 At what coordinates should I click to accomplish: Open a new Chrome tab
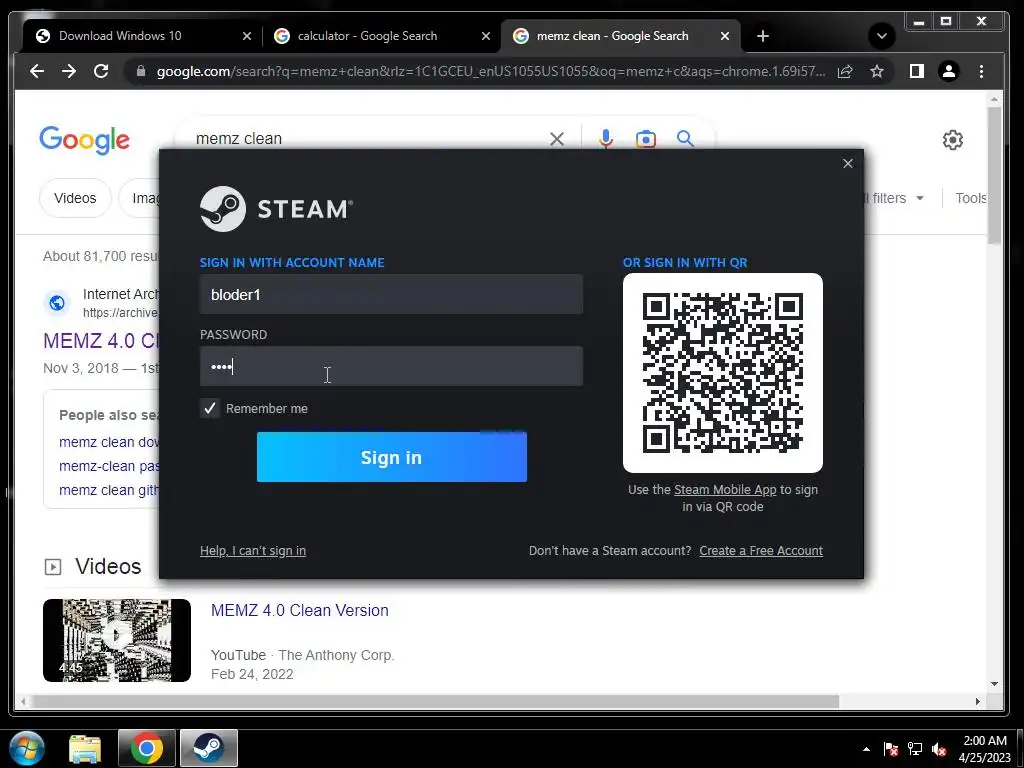click(x=763, y=36)
